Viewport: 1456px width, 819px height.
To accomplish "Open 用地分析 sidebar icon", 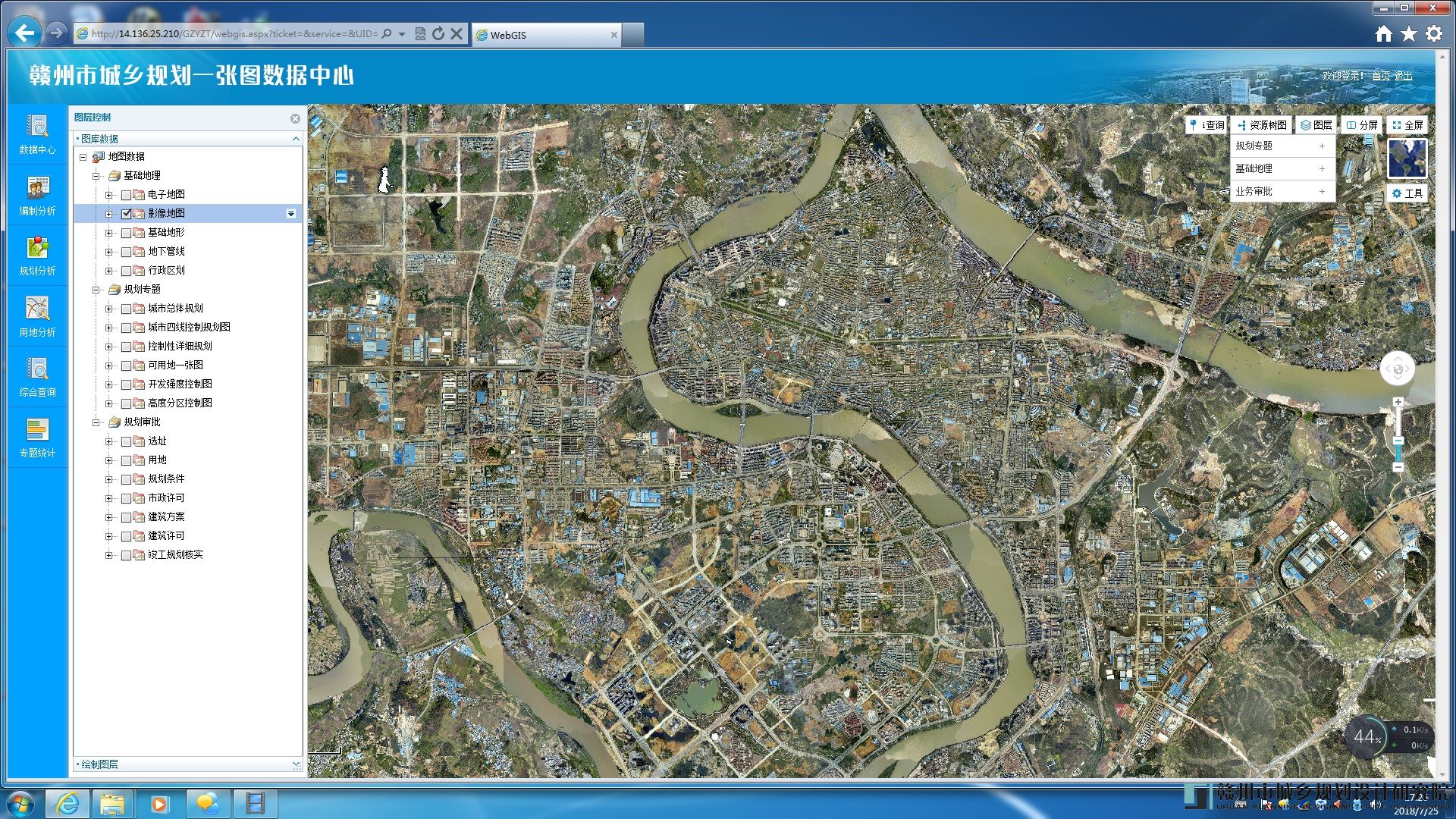I will point(37,317).
